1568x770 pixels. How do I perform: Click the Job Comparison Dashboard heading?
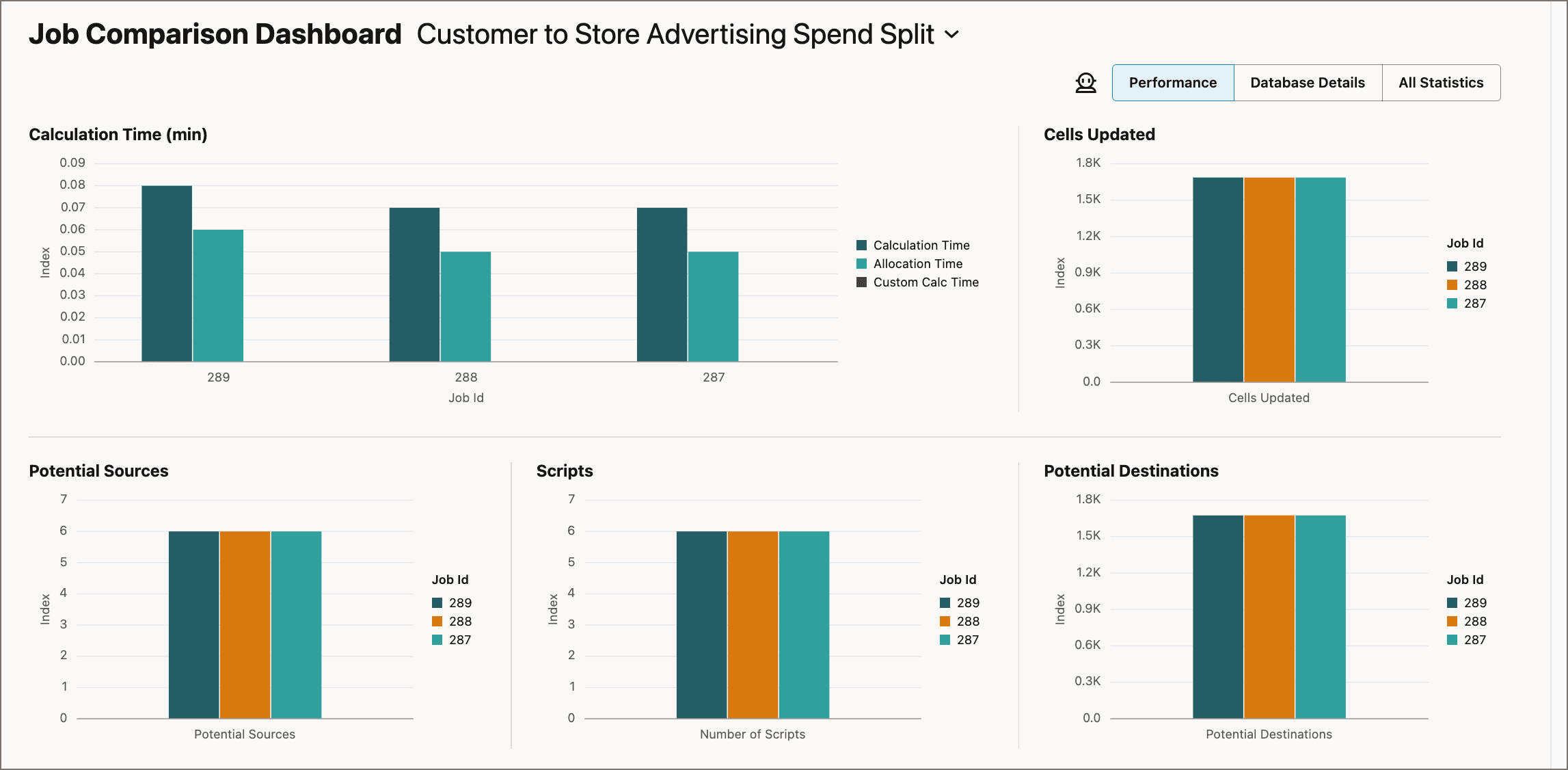pos(215,33)
